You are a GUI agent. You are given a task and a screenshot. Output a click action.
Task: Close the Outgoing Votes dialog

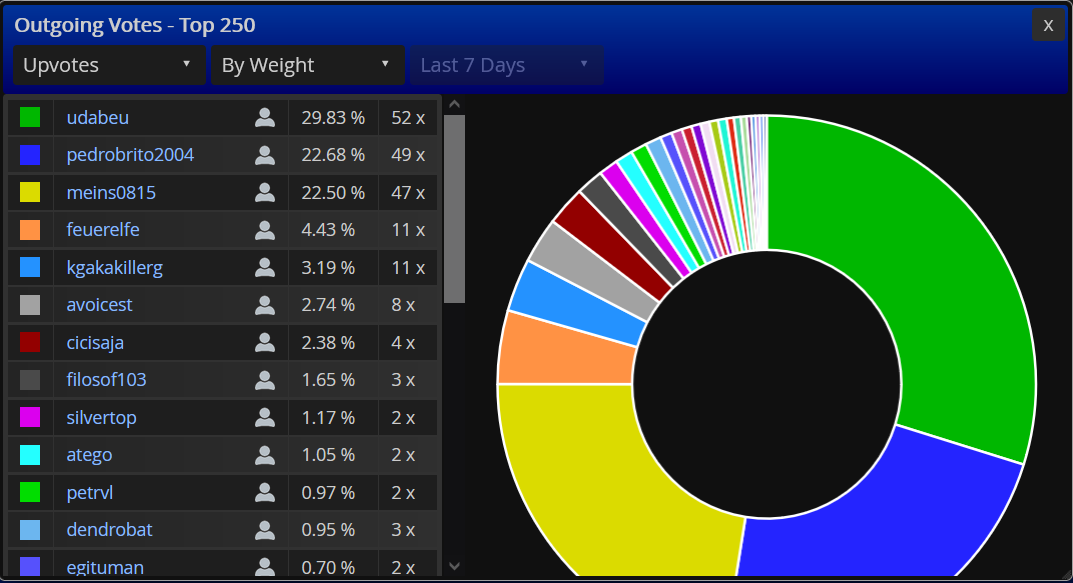[1048, 25]
